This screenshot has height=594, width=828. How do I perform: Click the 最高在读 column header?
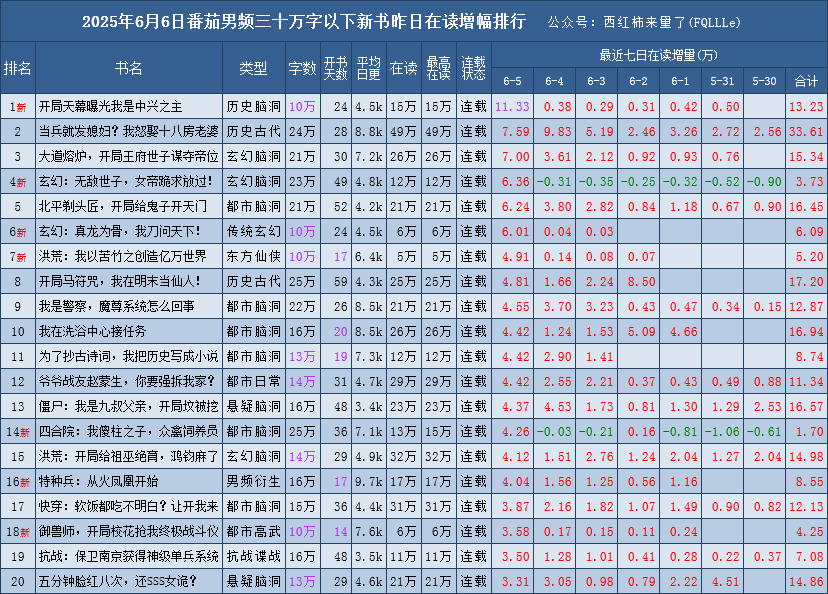coord(439,68)
